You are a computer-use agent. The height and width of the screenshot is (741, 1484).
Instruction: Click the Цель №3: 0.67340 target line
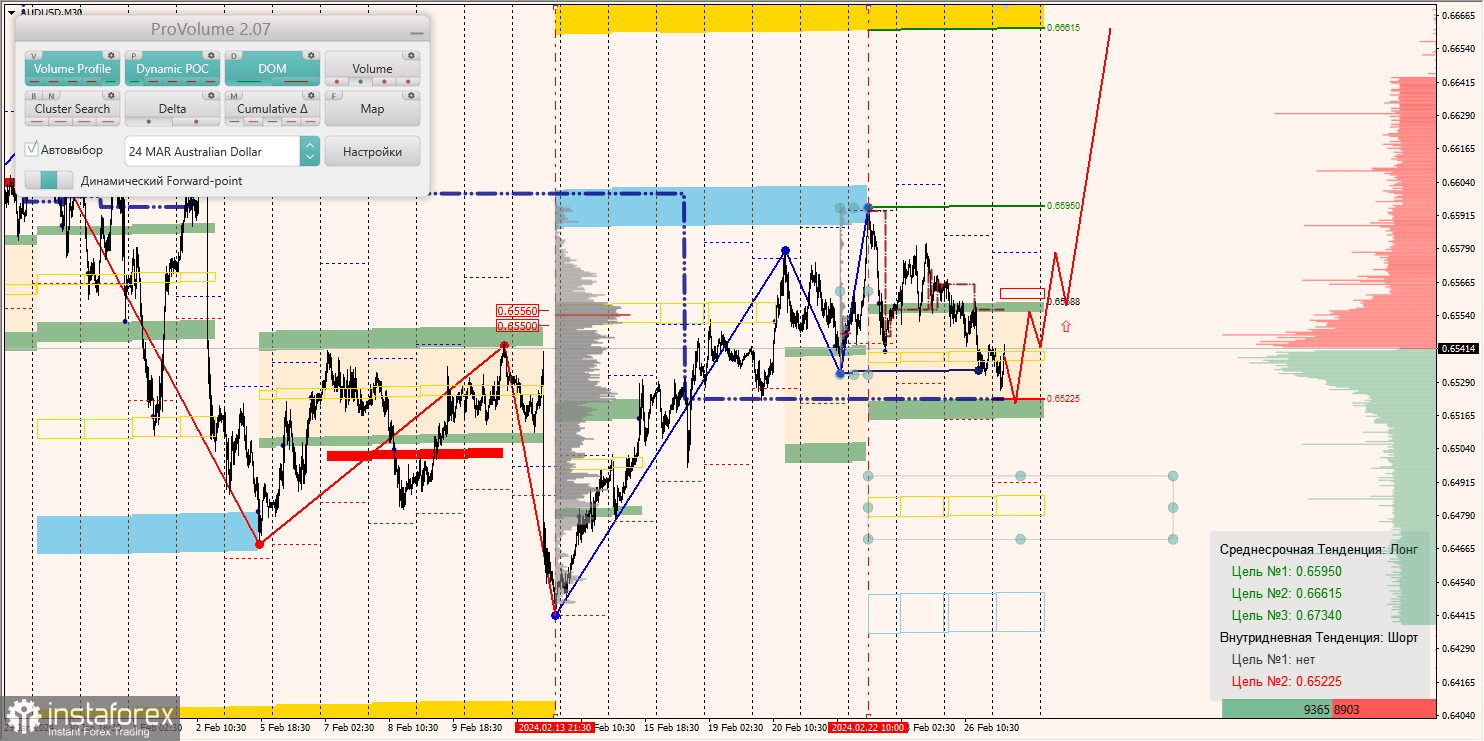tap(1286, 616)
